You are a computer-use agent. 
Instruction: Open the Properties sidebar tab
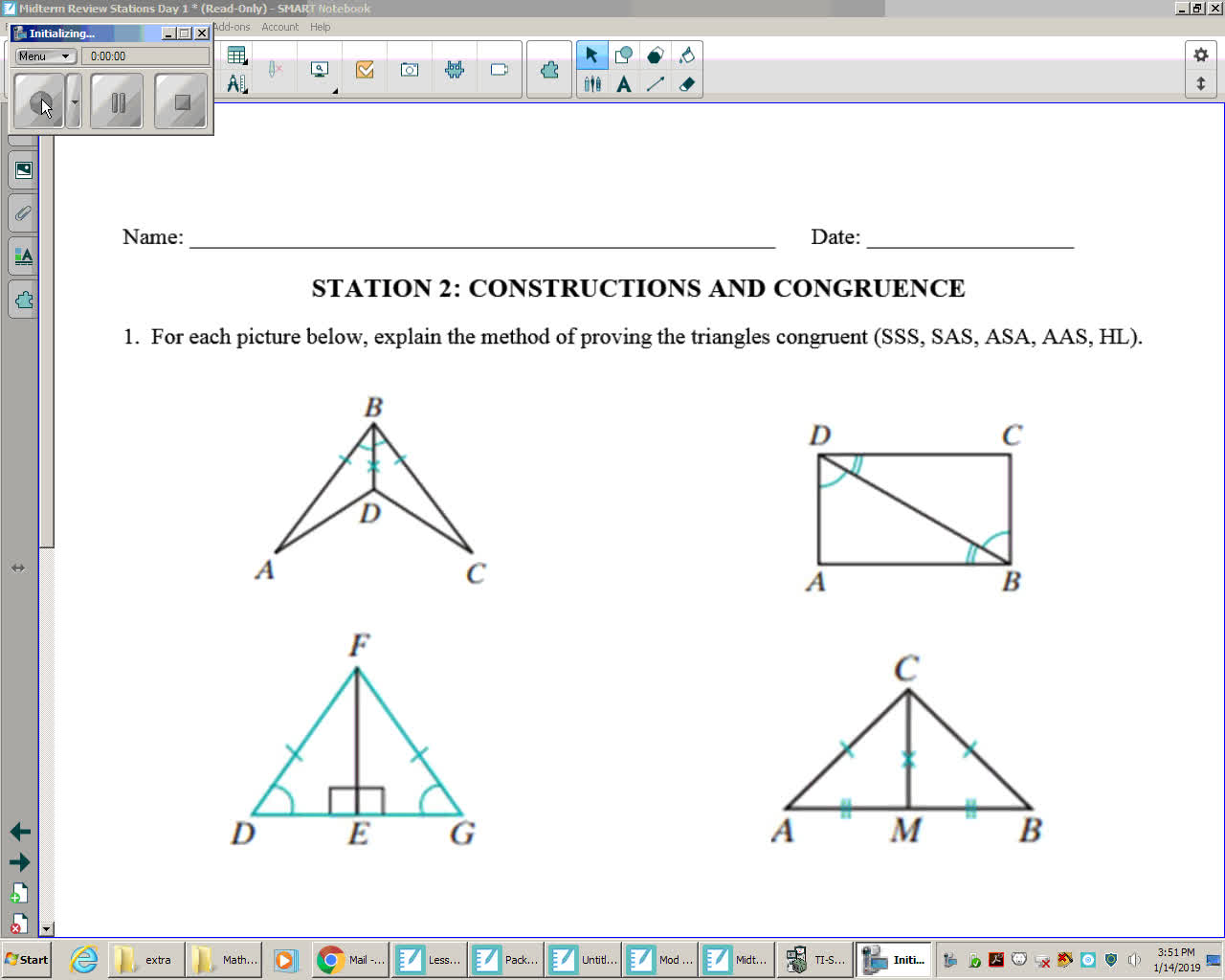(x=23, y=256)
